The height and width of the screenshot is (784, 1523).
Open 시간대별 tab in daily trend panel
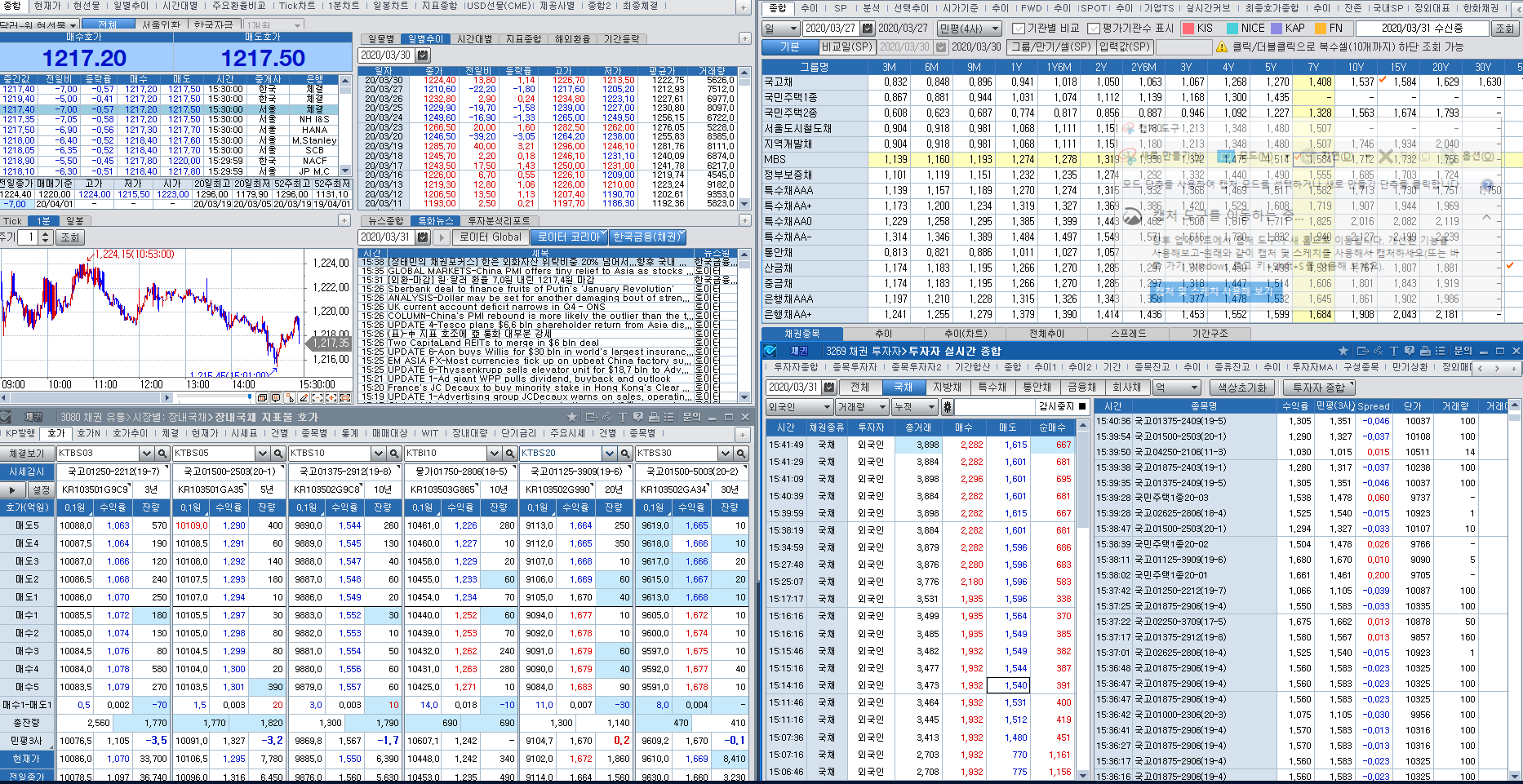coord(474,39)
